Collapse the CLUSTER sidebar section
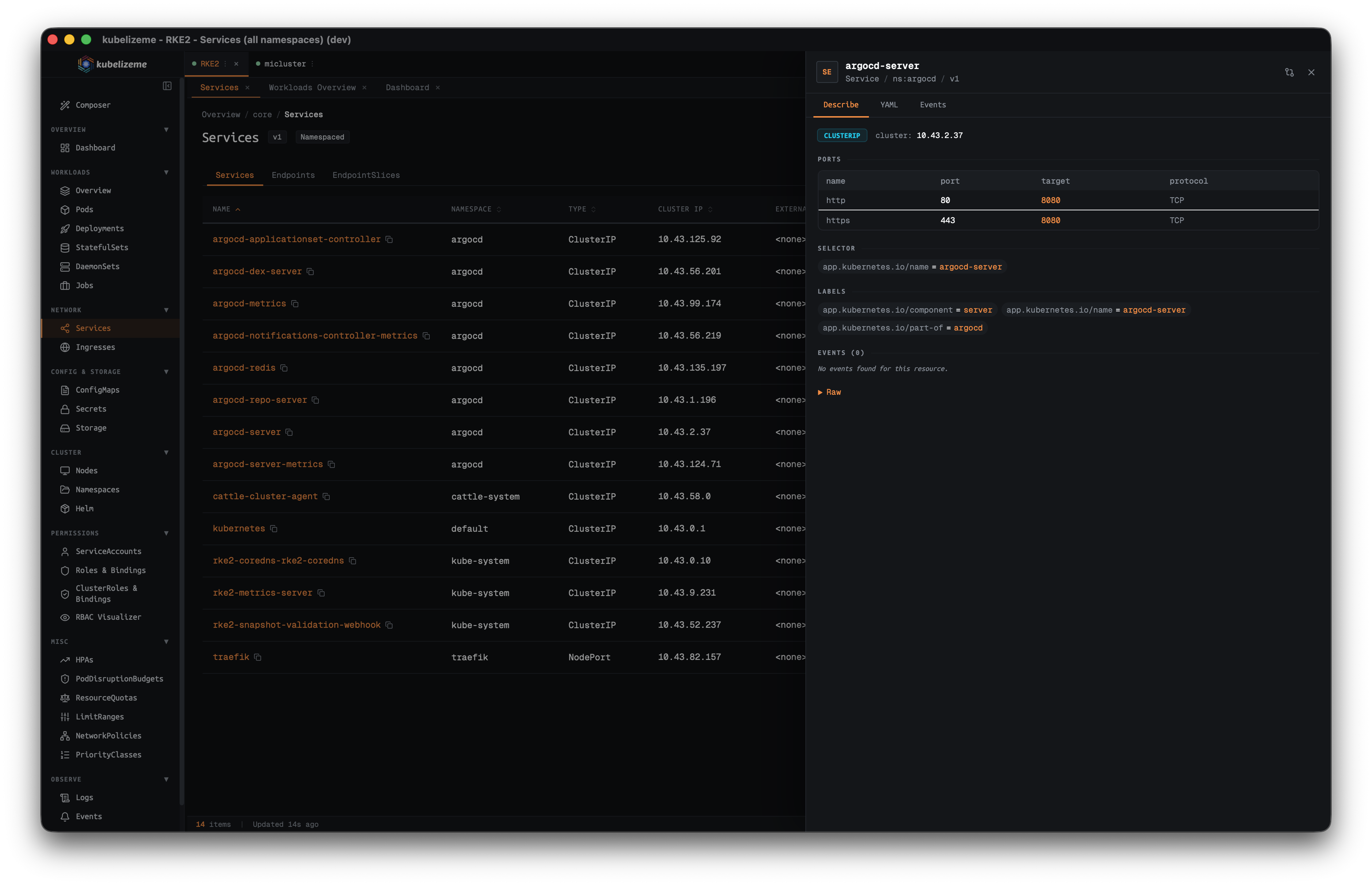This screenshot has height=886, width=1372. pyautogui.click(x=166, y=452)
